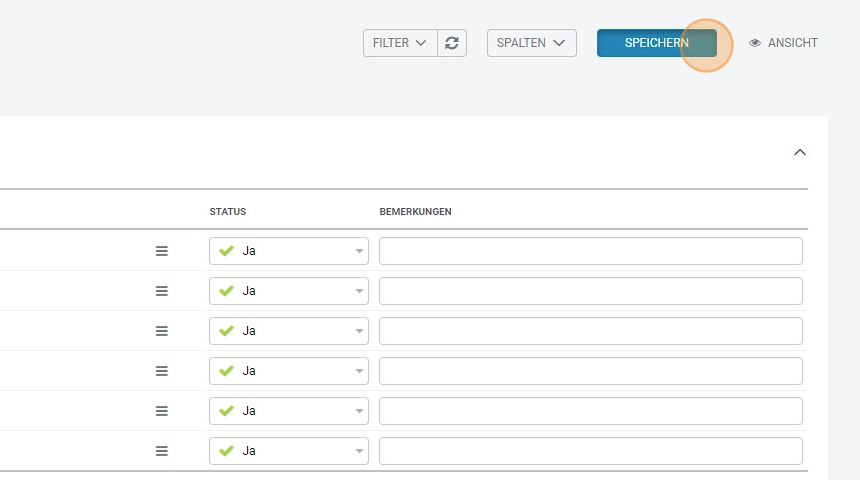Focus the first row Bemerkungen field

(590, 251)
